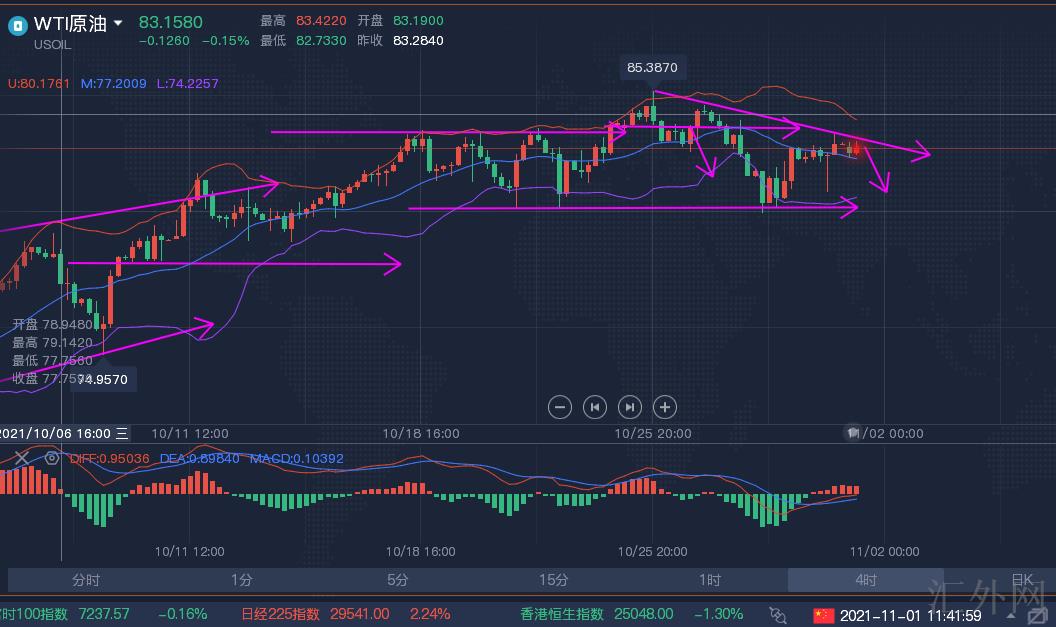Zoom in chart with plus button

click(x=665, y=406)
